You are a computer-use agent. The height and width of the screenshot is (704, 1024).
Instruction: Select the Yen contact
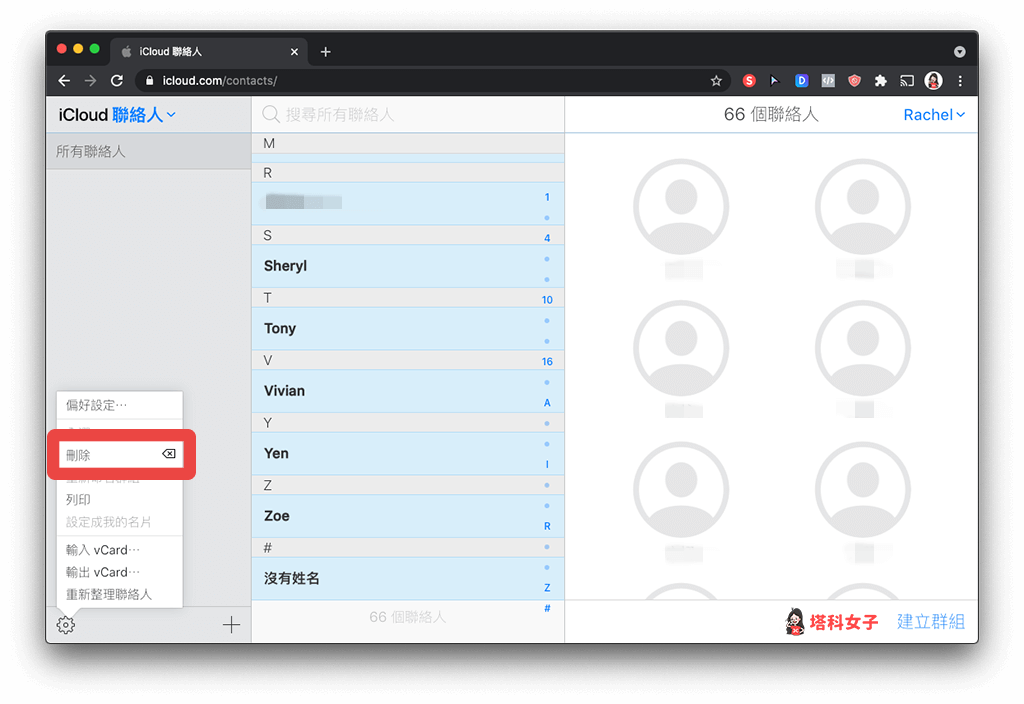[408, 453]
